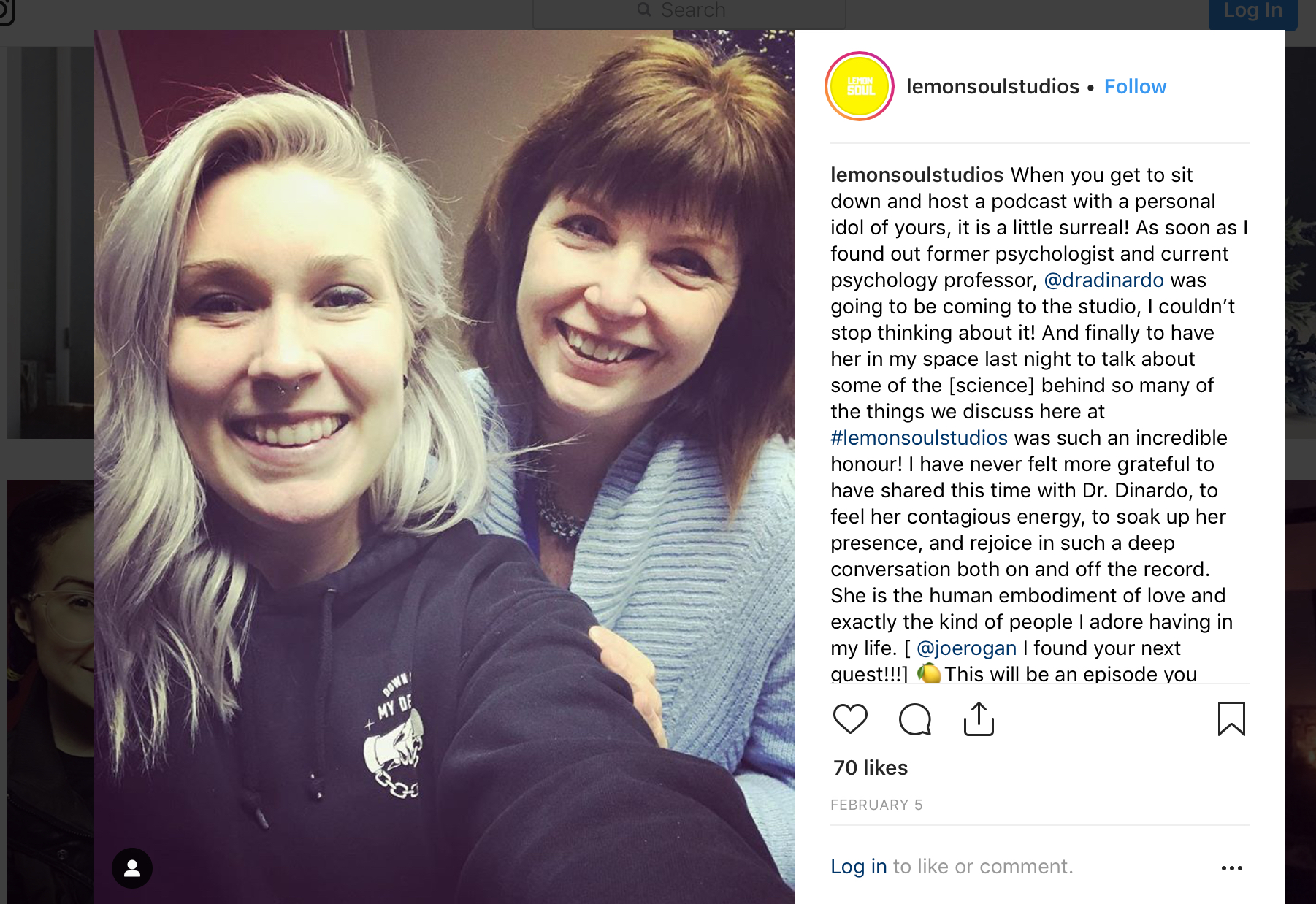Save the post with the bookmark icon
This screenshot has height=904, width=1316.
click(x=1231, y=719)
